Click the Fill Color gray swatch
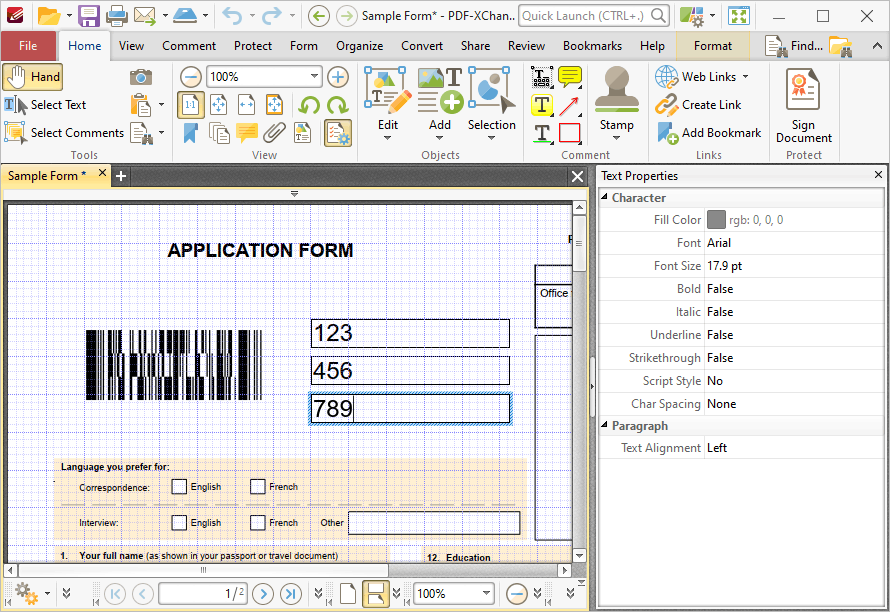This screenshot has width=890, height=612. tap(716, 220)
